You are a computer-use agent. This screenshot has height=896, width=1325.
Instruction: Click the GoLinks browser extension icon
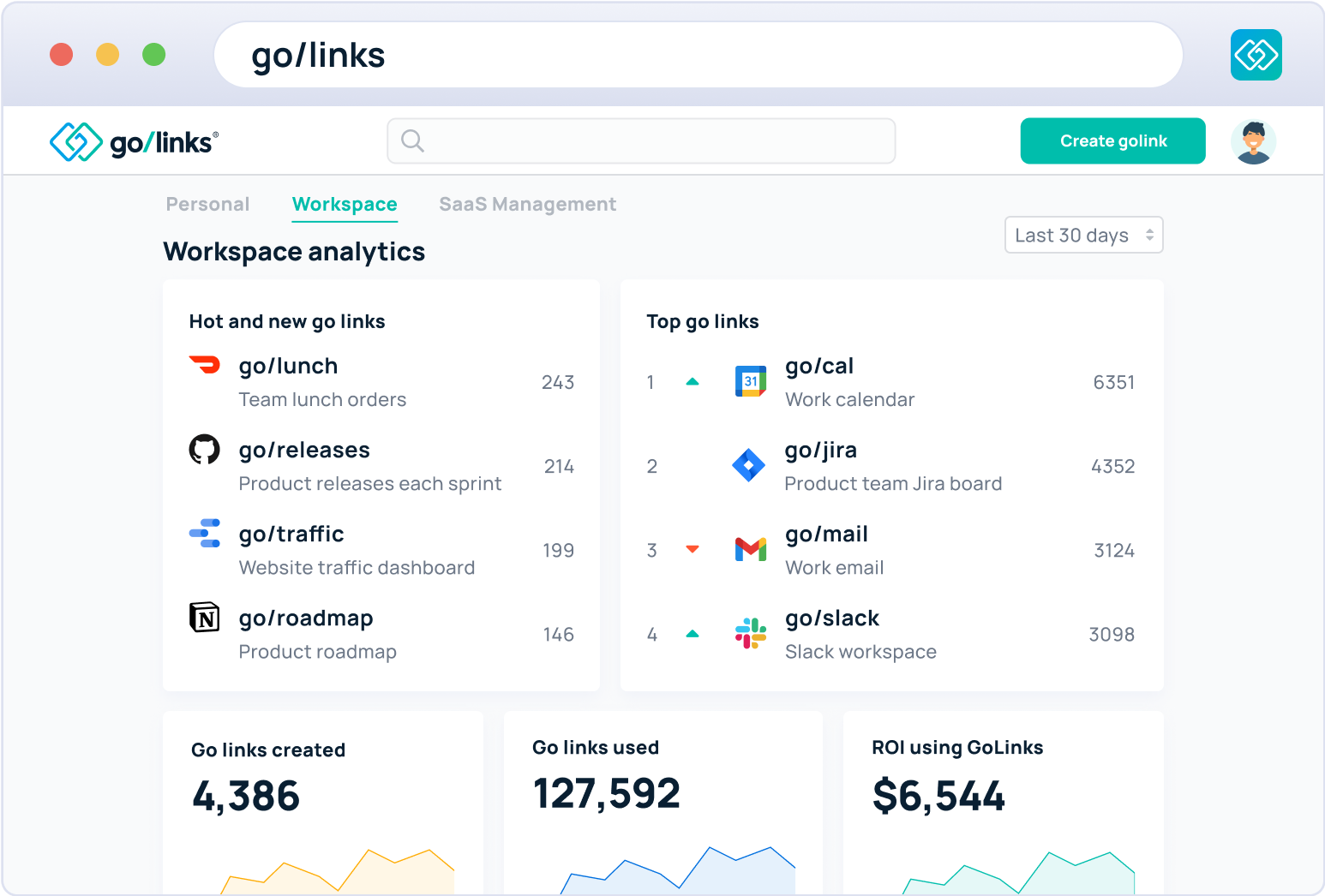click(x=1256, y=54)
